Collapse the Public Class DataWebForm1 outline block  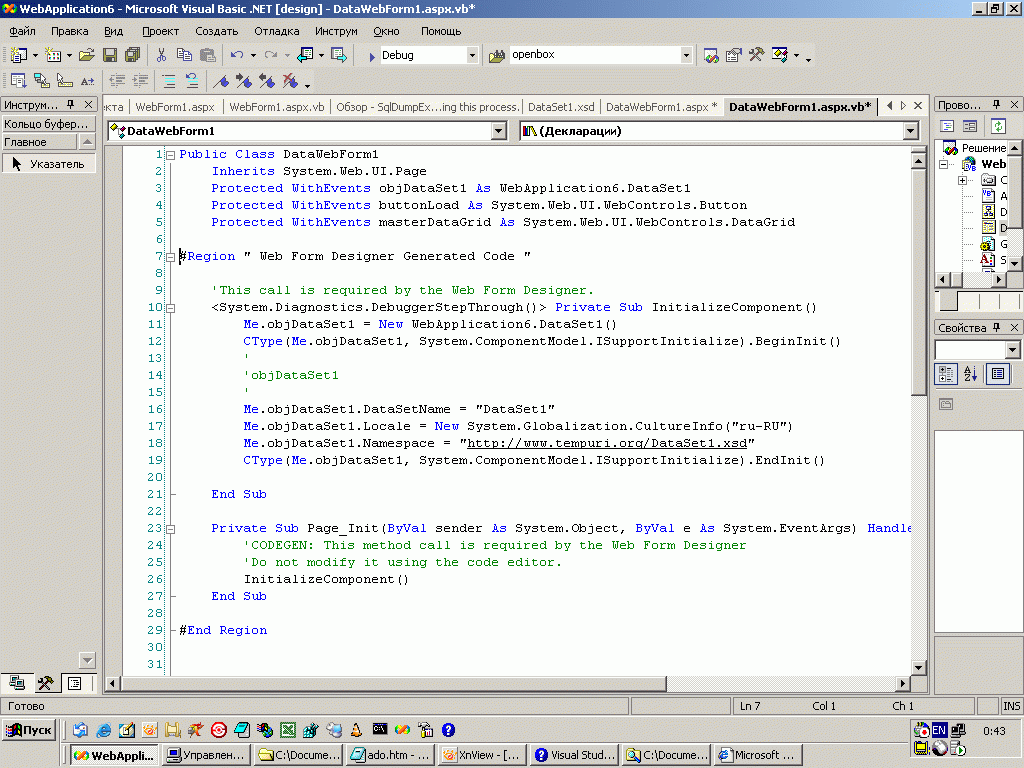(x=170, y=155)
